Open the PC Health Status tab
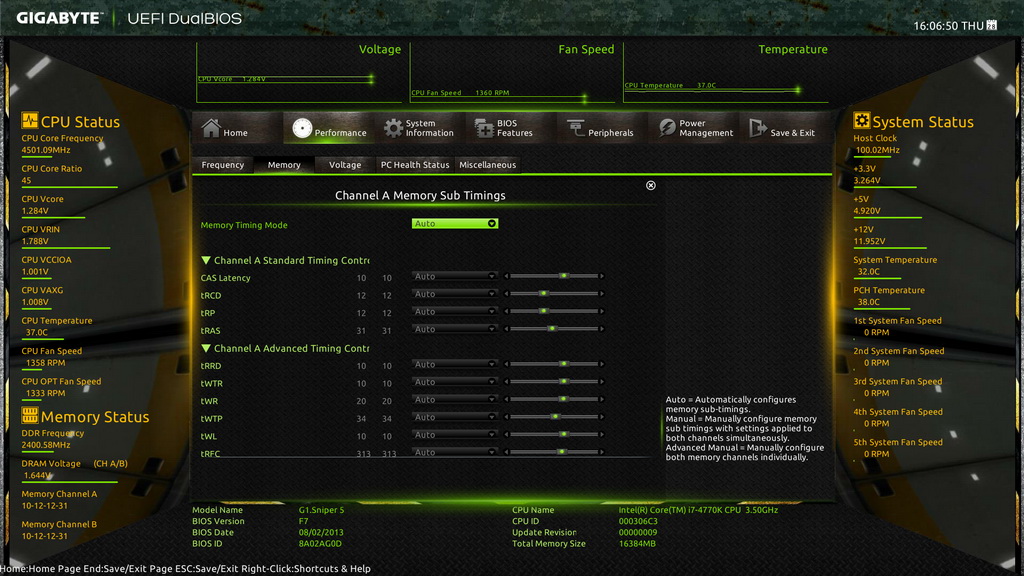 pyautogui.click(x=415, y=165)
